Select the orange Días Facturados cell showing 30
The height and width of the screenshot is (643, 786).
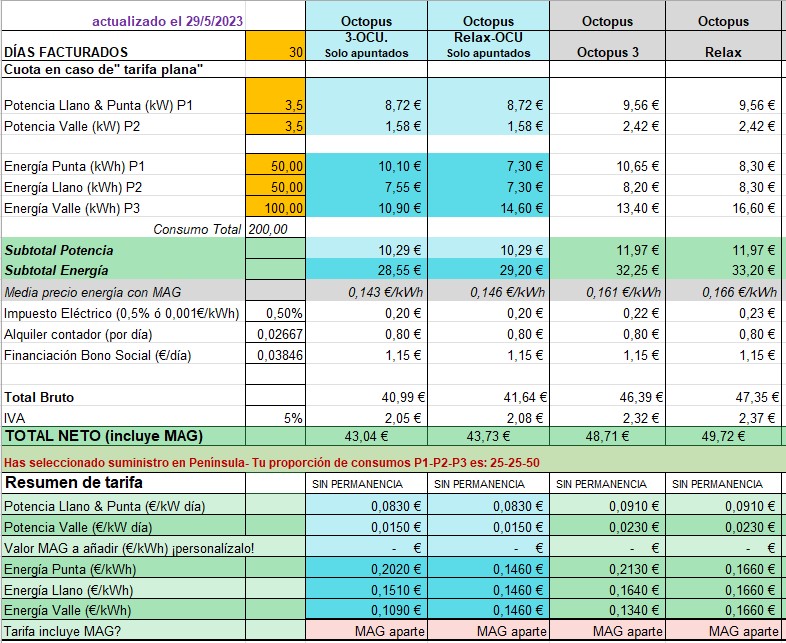tap(275, 46)
